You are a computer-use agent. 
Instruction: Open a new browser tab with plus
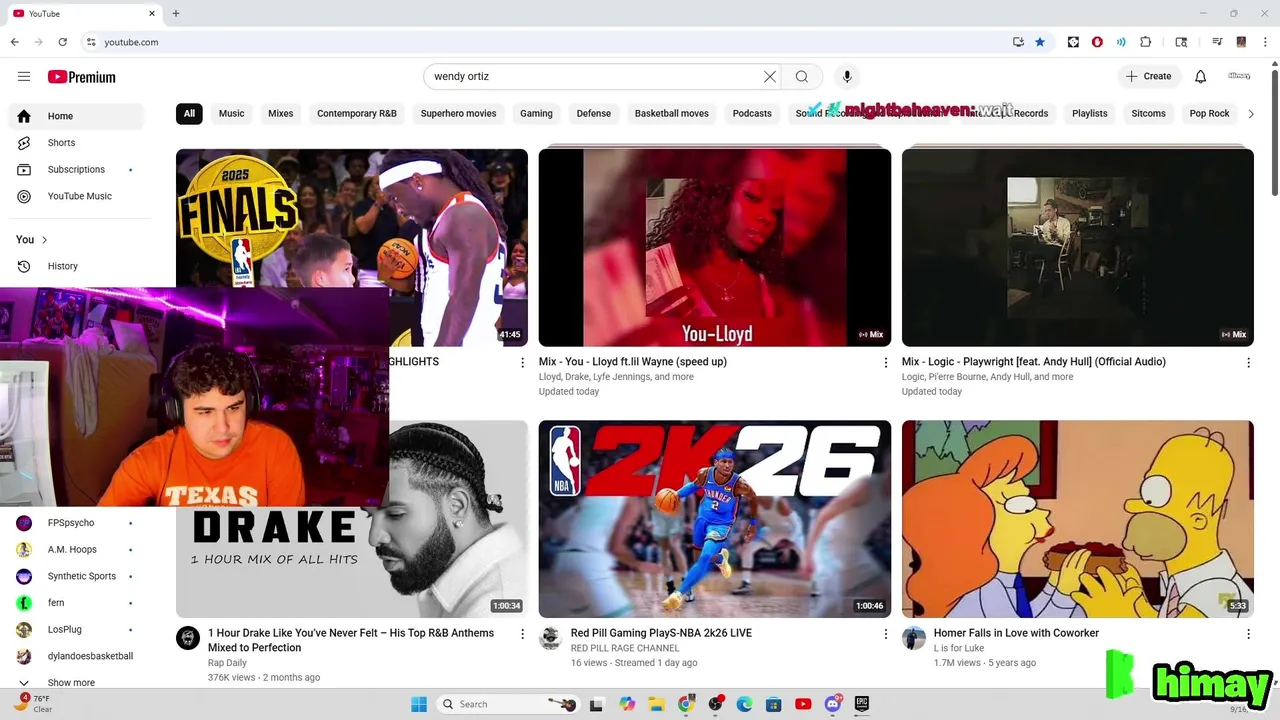click(x=176, y=13)
